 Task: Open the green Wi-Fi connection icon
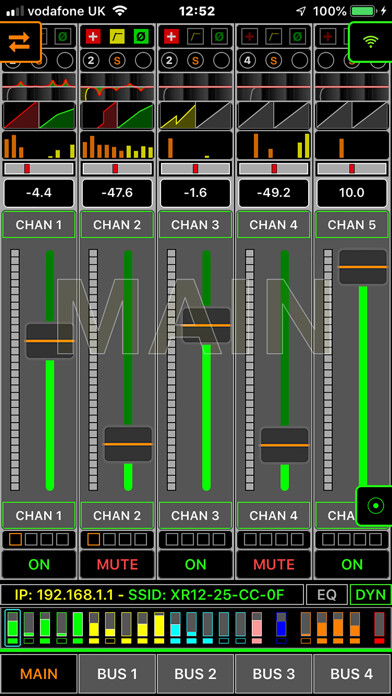pyautogui.click(x=371, y=42)
